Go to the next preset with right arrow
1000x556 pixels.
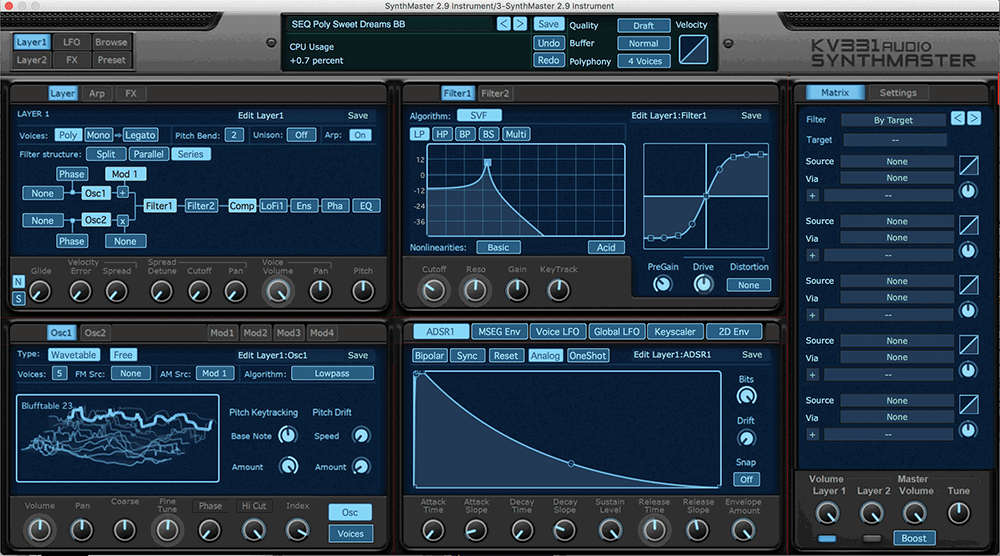[520, 24]
